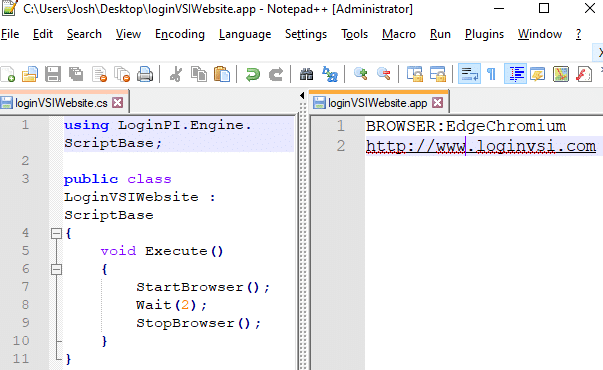Image resolution: width=603 pixels, height=370 pixels.
Task: Toggle indent guide toolbar button
Action: pos(515,74)
